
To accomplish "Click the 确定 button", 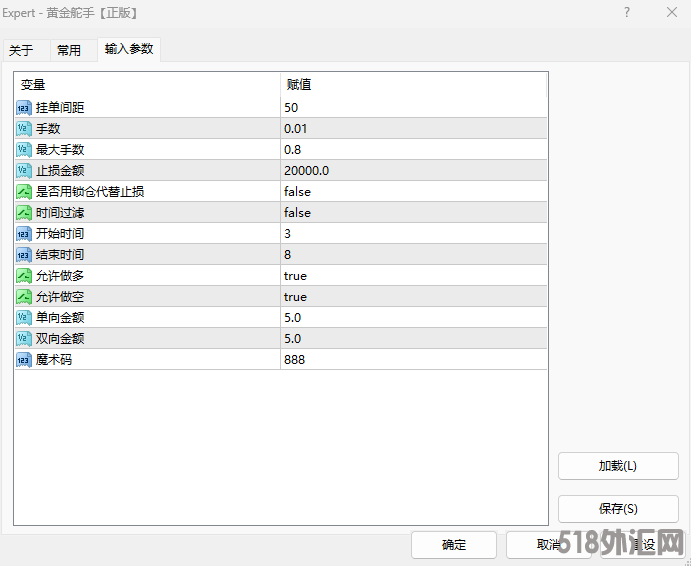I will pos(454,545).
